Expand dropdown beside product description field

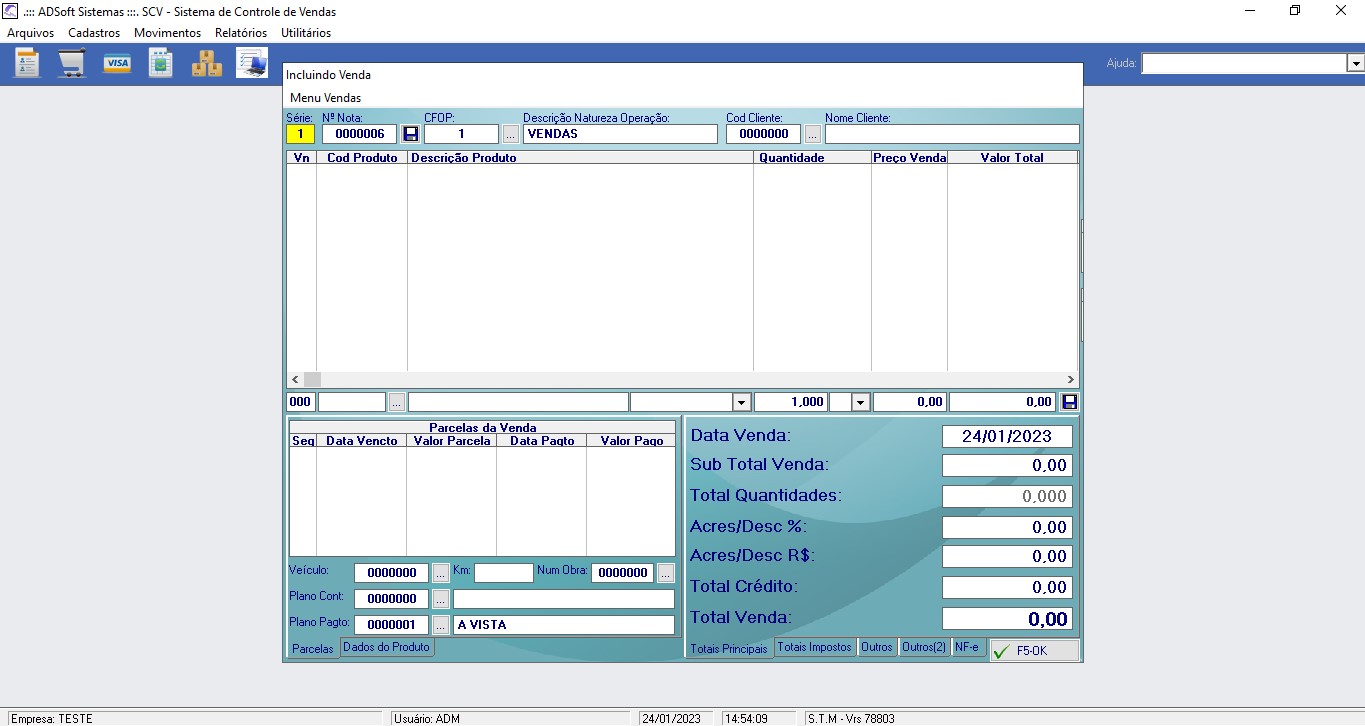pyautogui.click(x=742, y=402)
